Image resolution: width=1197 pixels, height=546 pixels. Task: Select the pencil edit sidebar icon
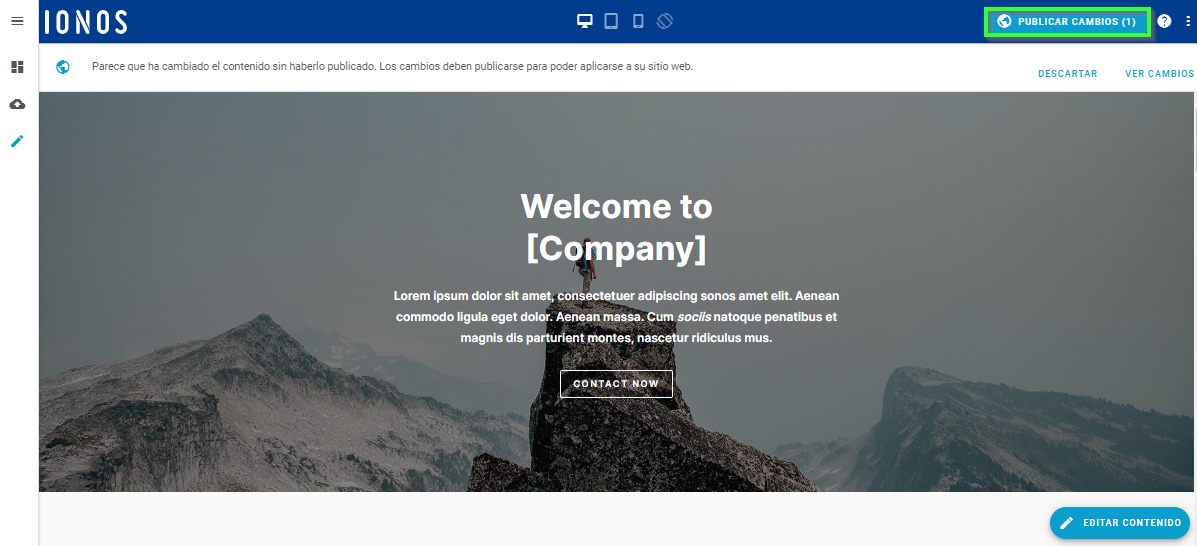[17, 141]
